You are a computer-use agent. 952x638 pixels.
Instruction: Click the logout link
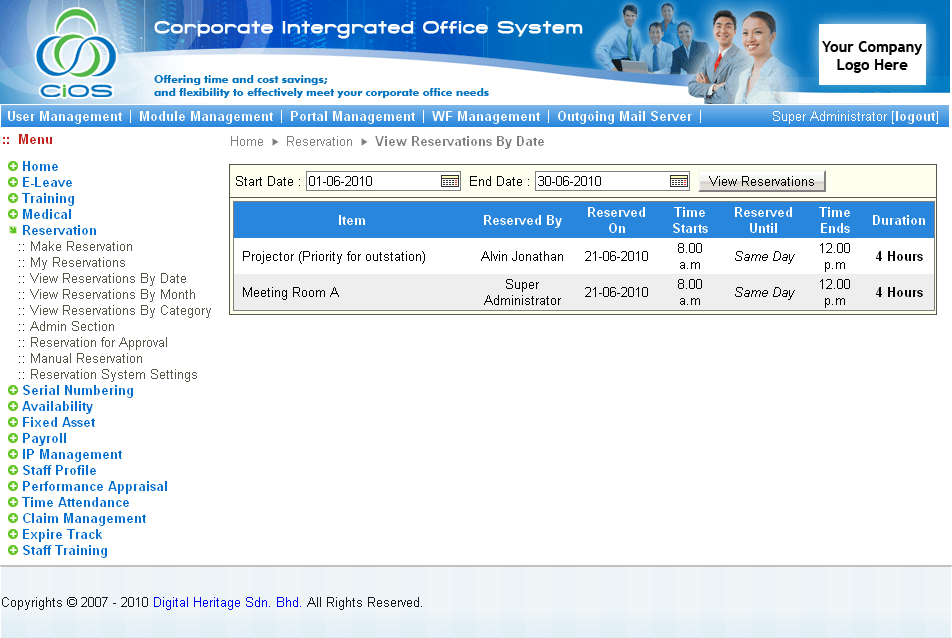[914, 117]
